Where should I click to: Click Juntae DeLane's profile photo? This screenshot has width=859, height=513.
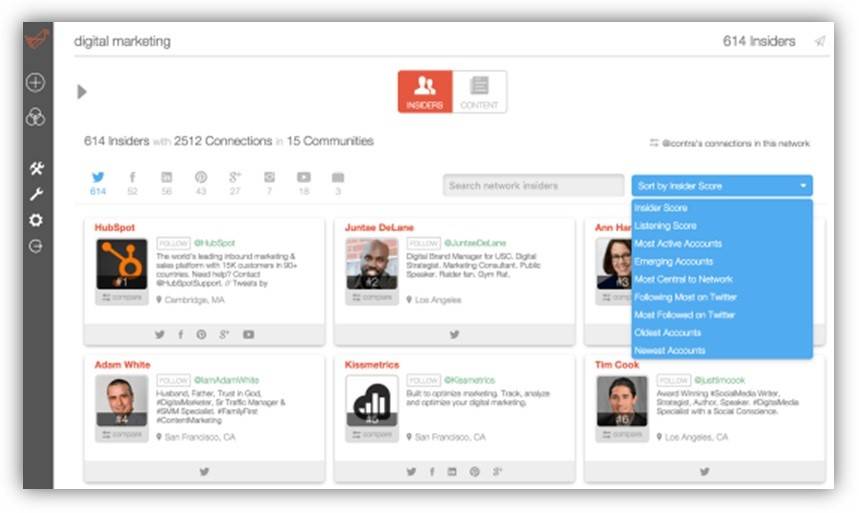click(x=372, y=264)
